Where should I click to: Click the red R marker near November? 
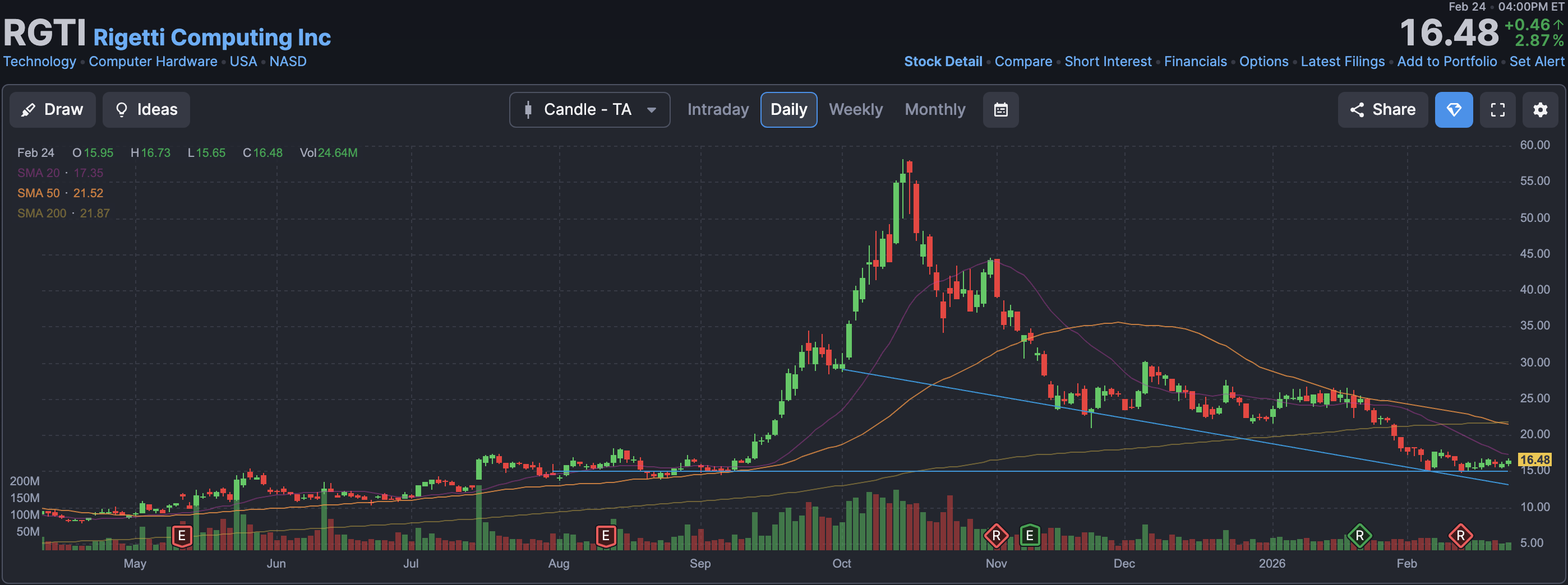pos(996,536)
